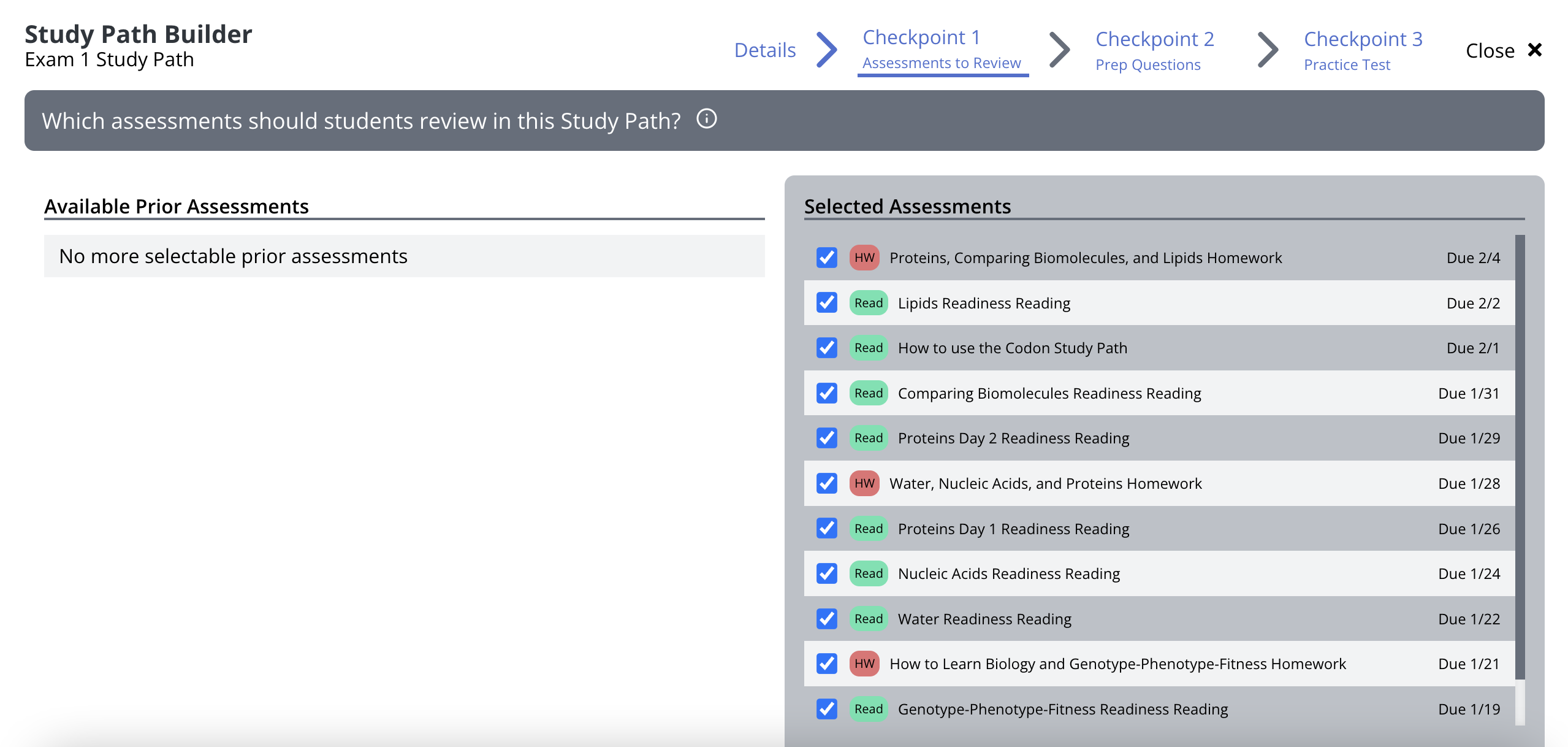Click the chevron before Checkpoint 2
Viewport: 1568px width, 747px height.
click(1059, 50)
